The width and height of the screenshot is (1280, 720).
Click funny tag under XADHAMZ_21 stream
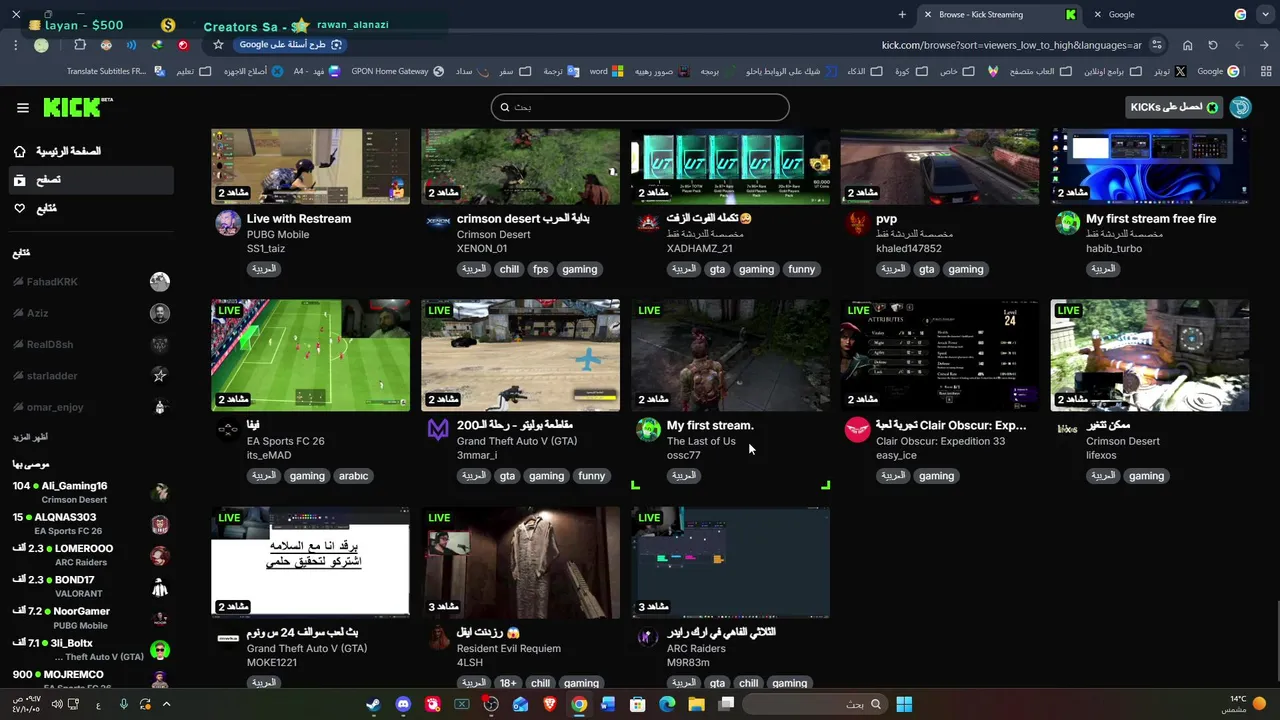pos(802,269)
